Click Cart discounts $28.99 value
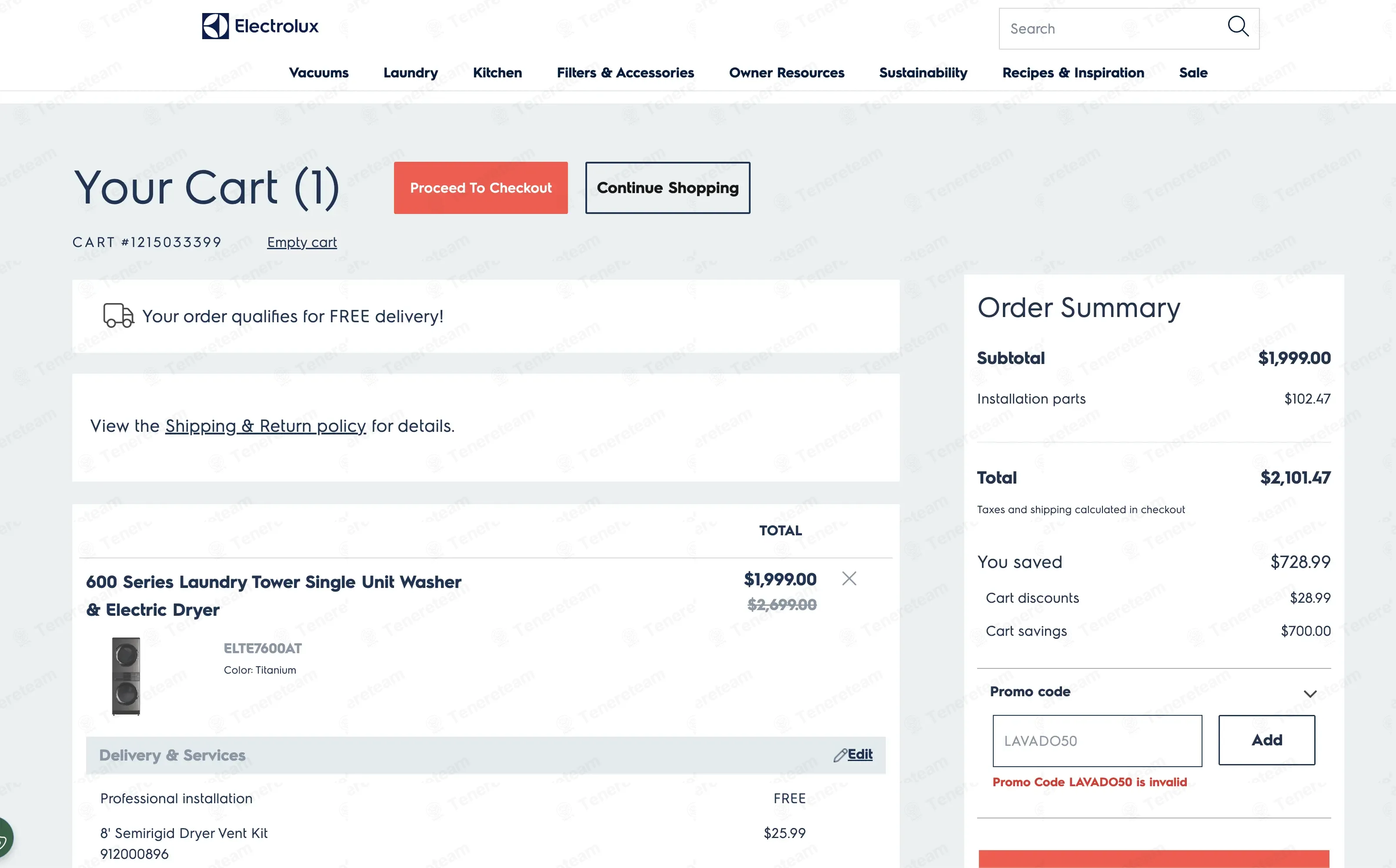1396x868 pixels. [x=1310, y=598]
